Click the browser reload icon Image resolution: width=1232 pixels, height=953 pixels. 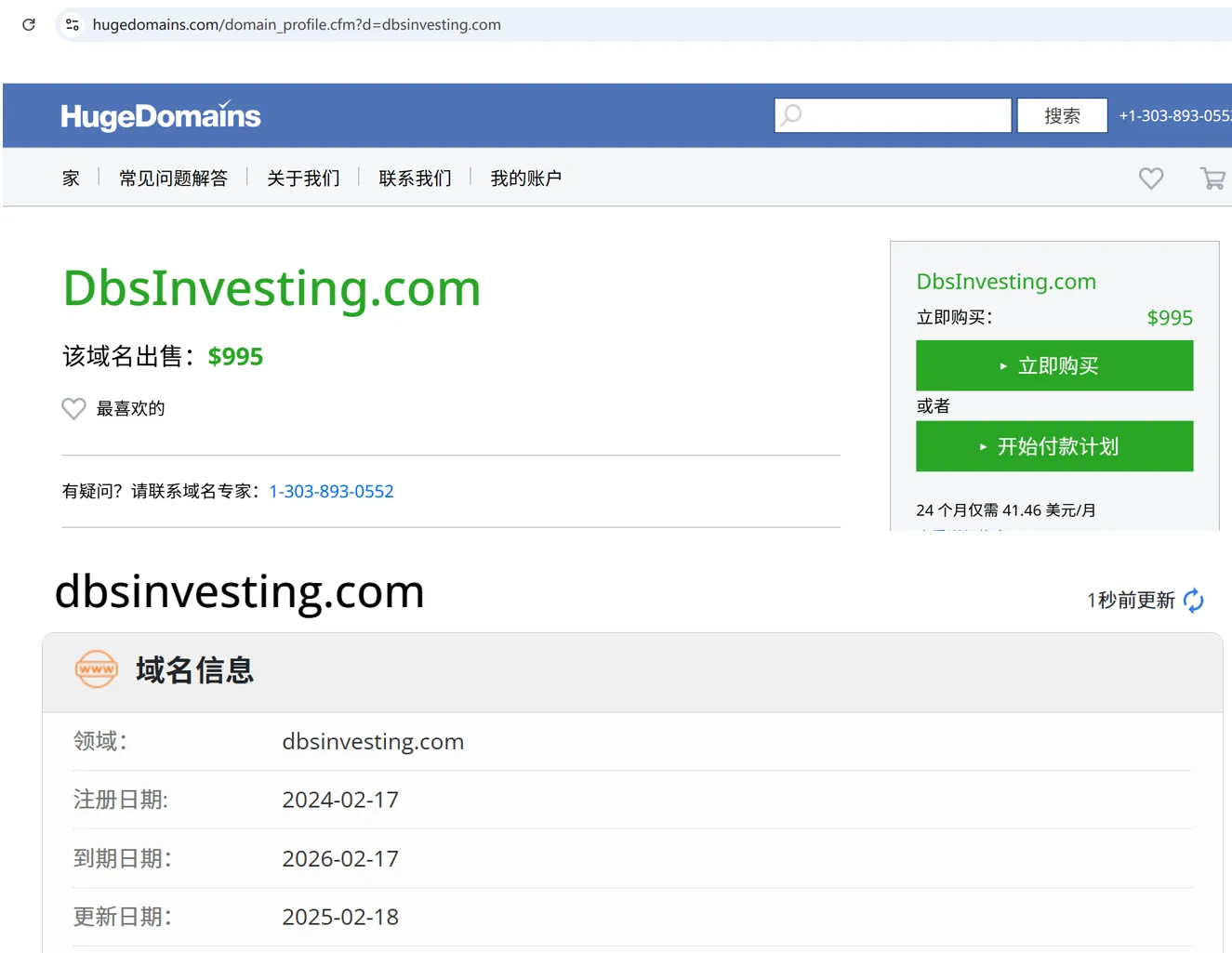click(x=29, y=24)
